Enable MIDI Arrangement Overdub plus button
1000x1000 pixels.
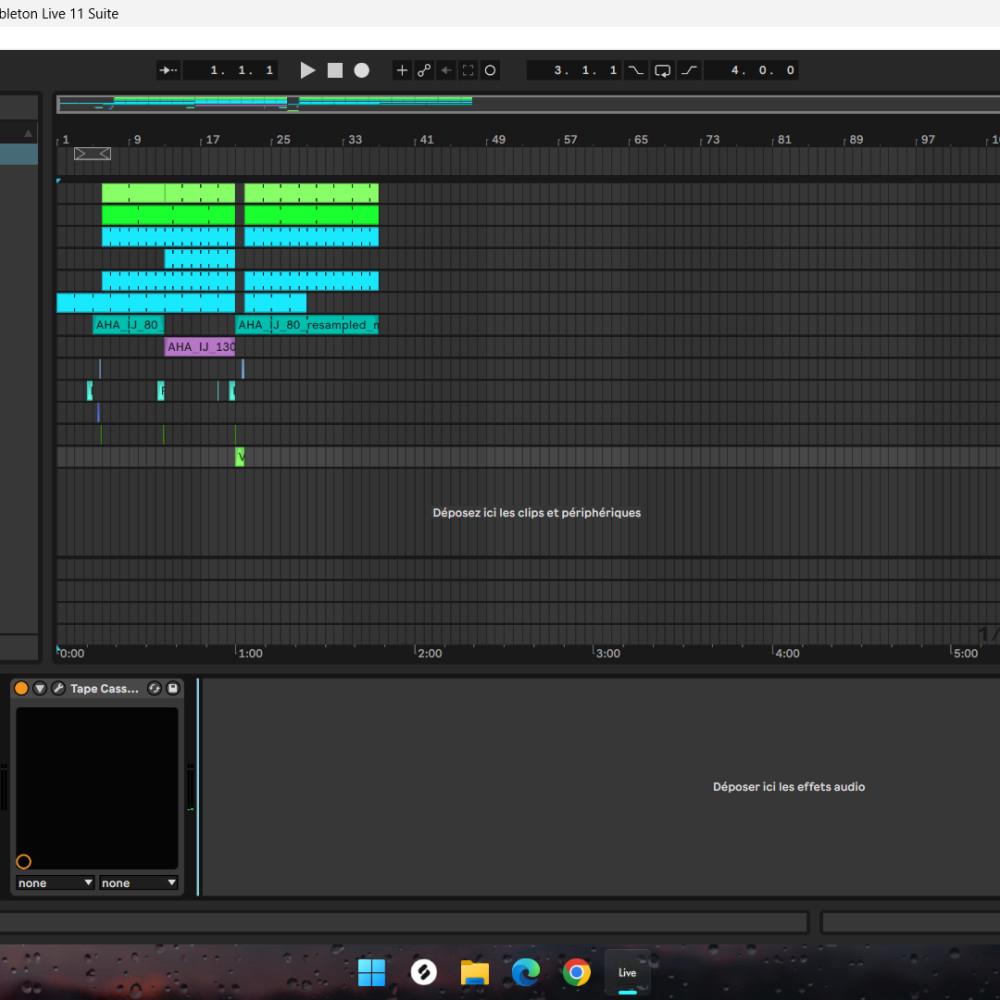pos(402,70)
